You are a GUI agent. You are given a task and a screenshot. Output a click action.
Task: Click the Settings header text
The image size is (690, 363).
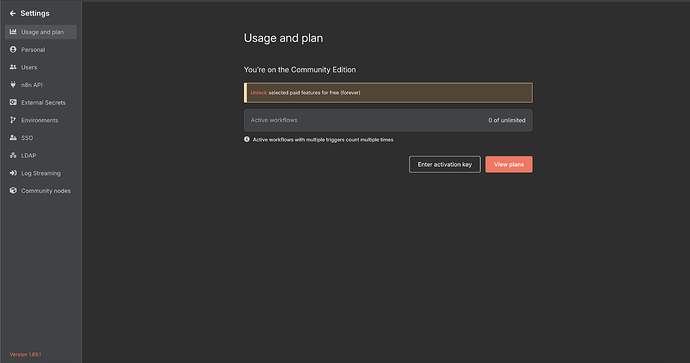(35, 14)
